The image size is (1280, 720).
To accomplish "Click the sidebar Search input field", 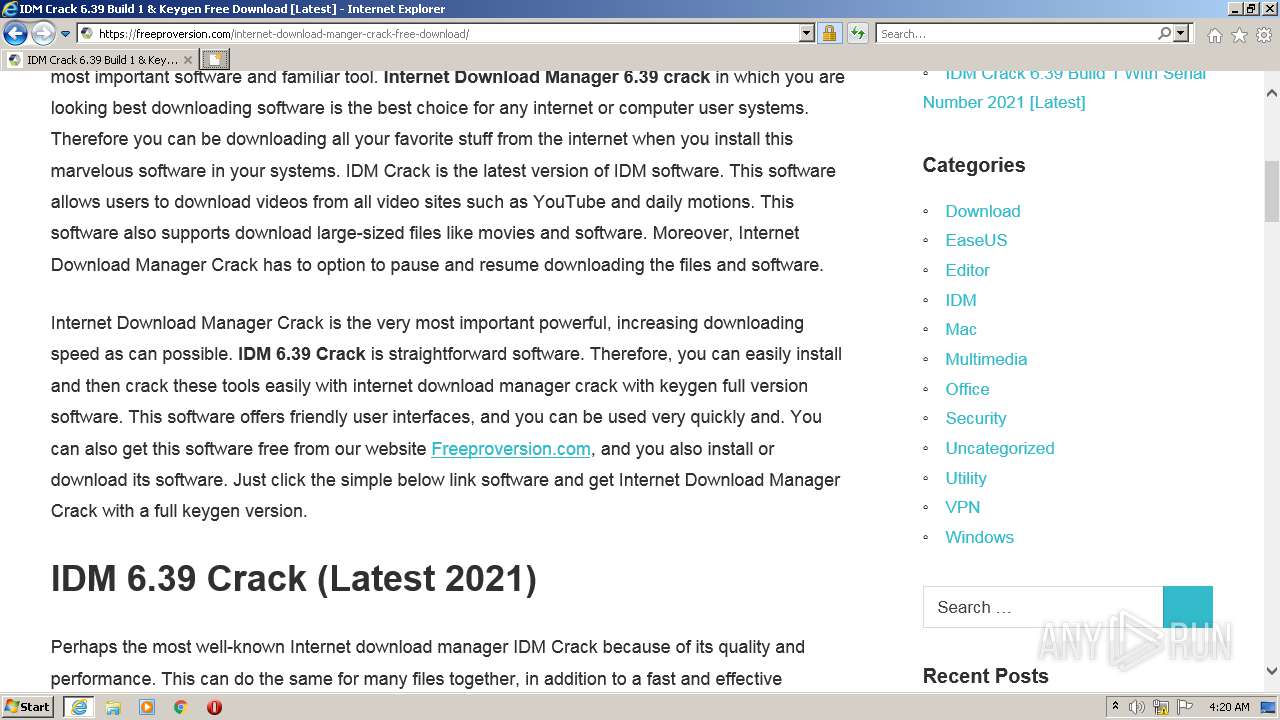I will (1043, 607).
